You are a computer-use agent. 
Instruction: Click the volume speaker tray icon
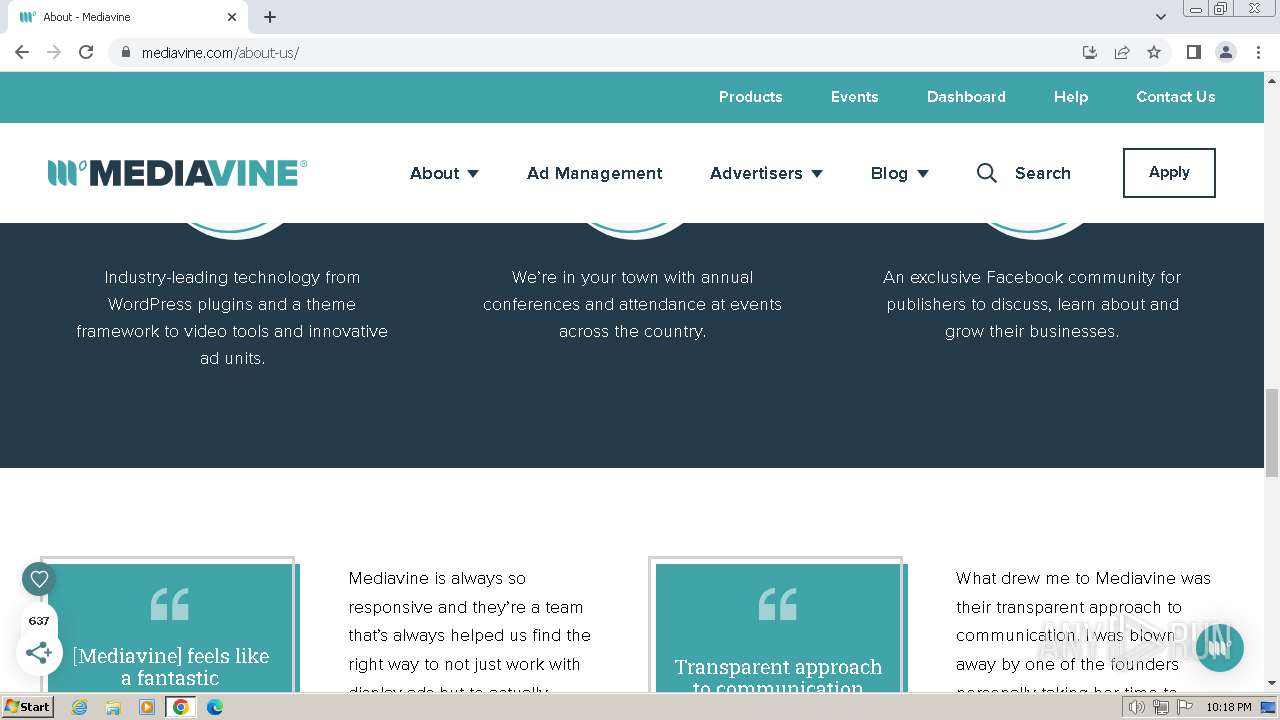(1136, 707)
